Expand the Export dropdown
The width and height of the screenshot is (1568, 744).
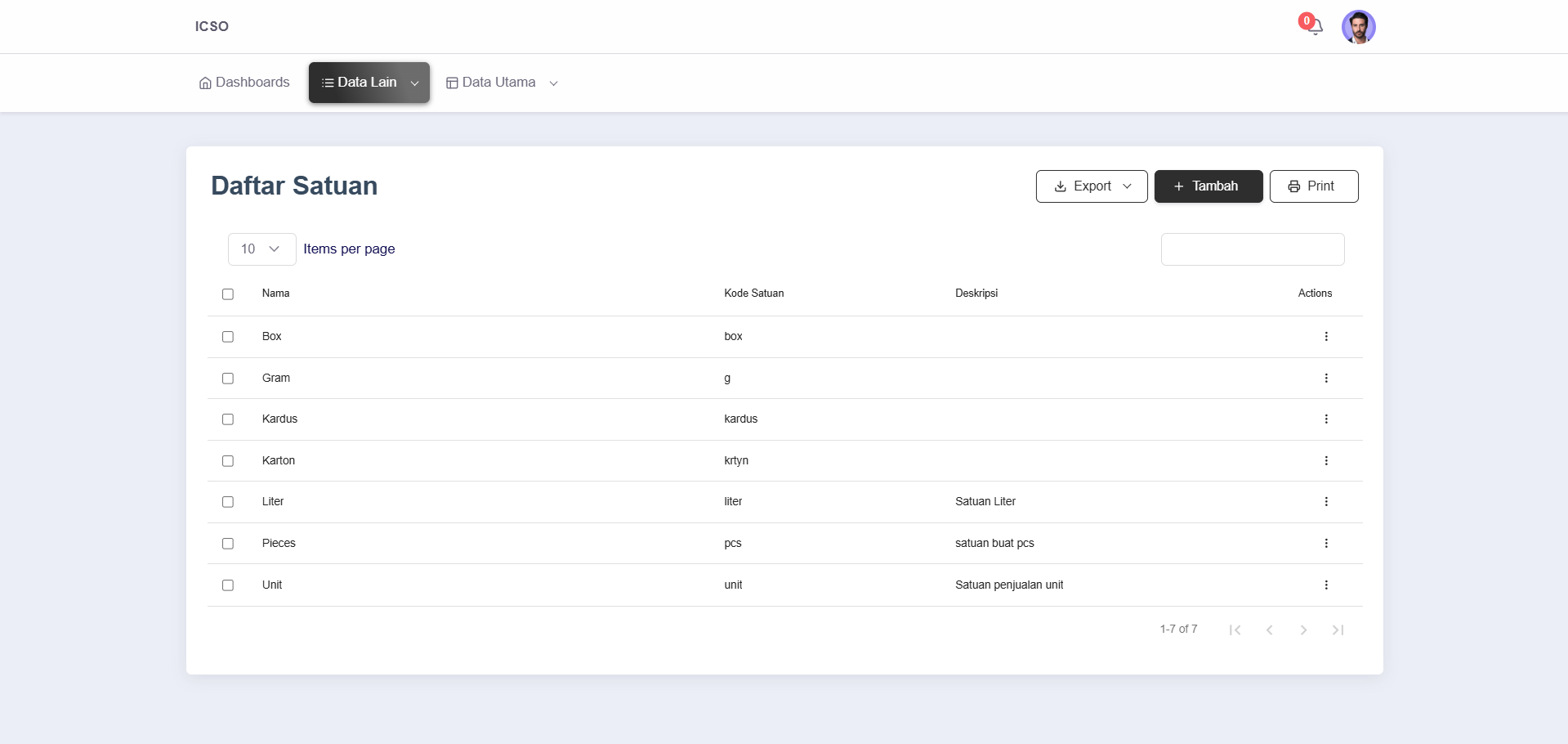[1092, 186]
